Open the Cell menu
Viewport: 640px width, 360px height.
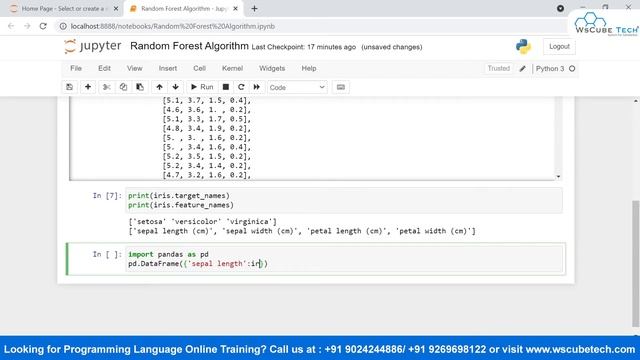click(199, 68)
